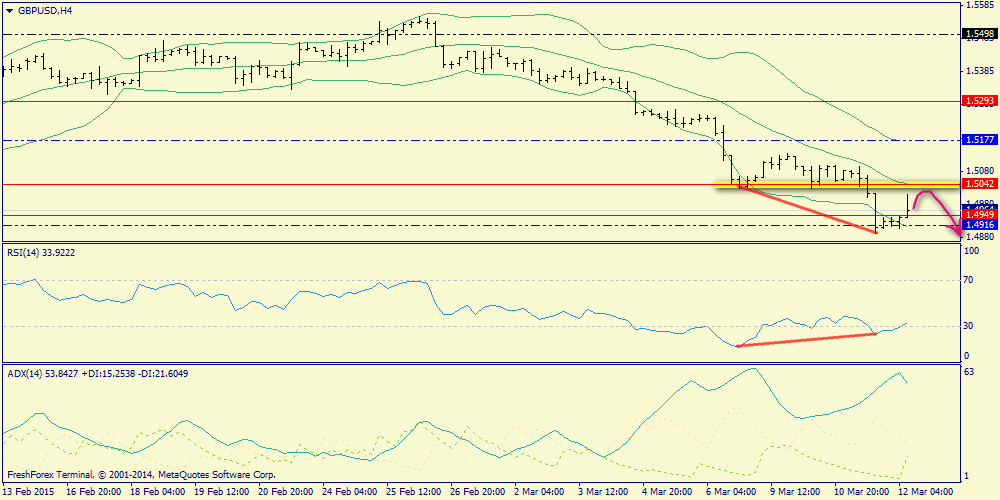Image resolution: width=1000 pixels, height=500 pixels.
Task: Select the red 1.5293 price tag
Action: pos(980,101)
